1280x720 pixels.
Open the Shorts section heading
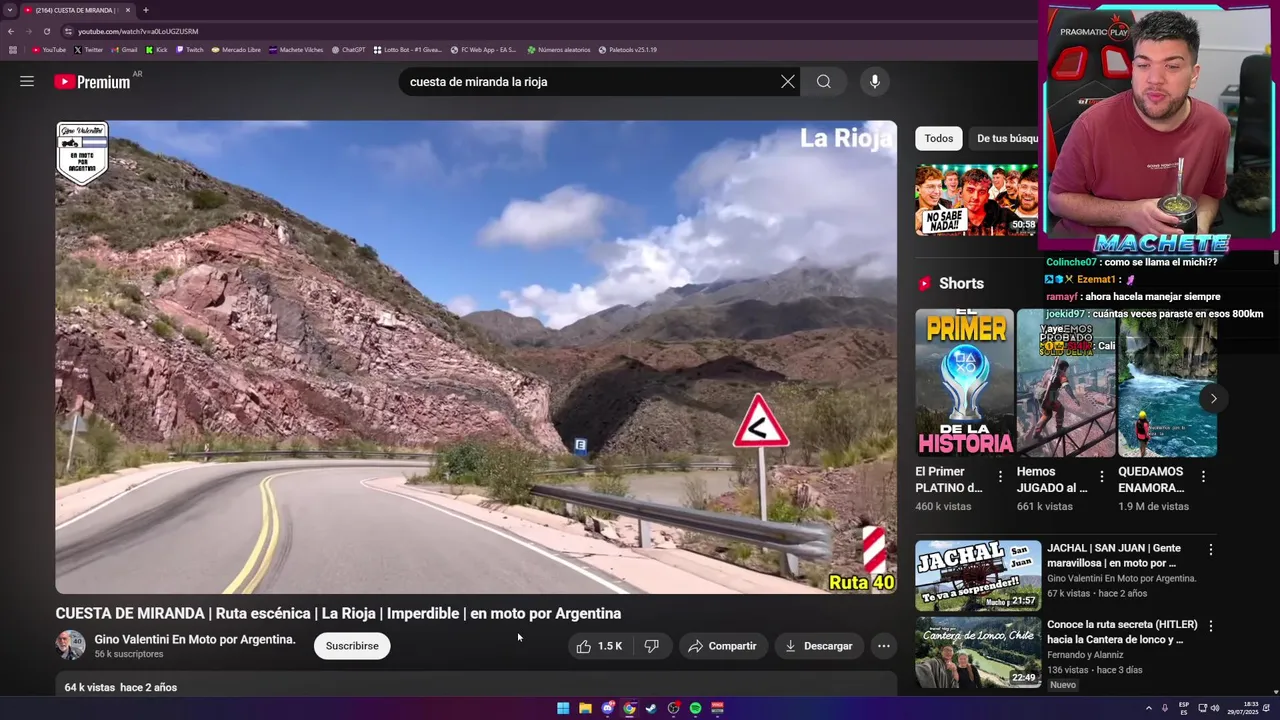click(x=961, y=284)
